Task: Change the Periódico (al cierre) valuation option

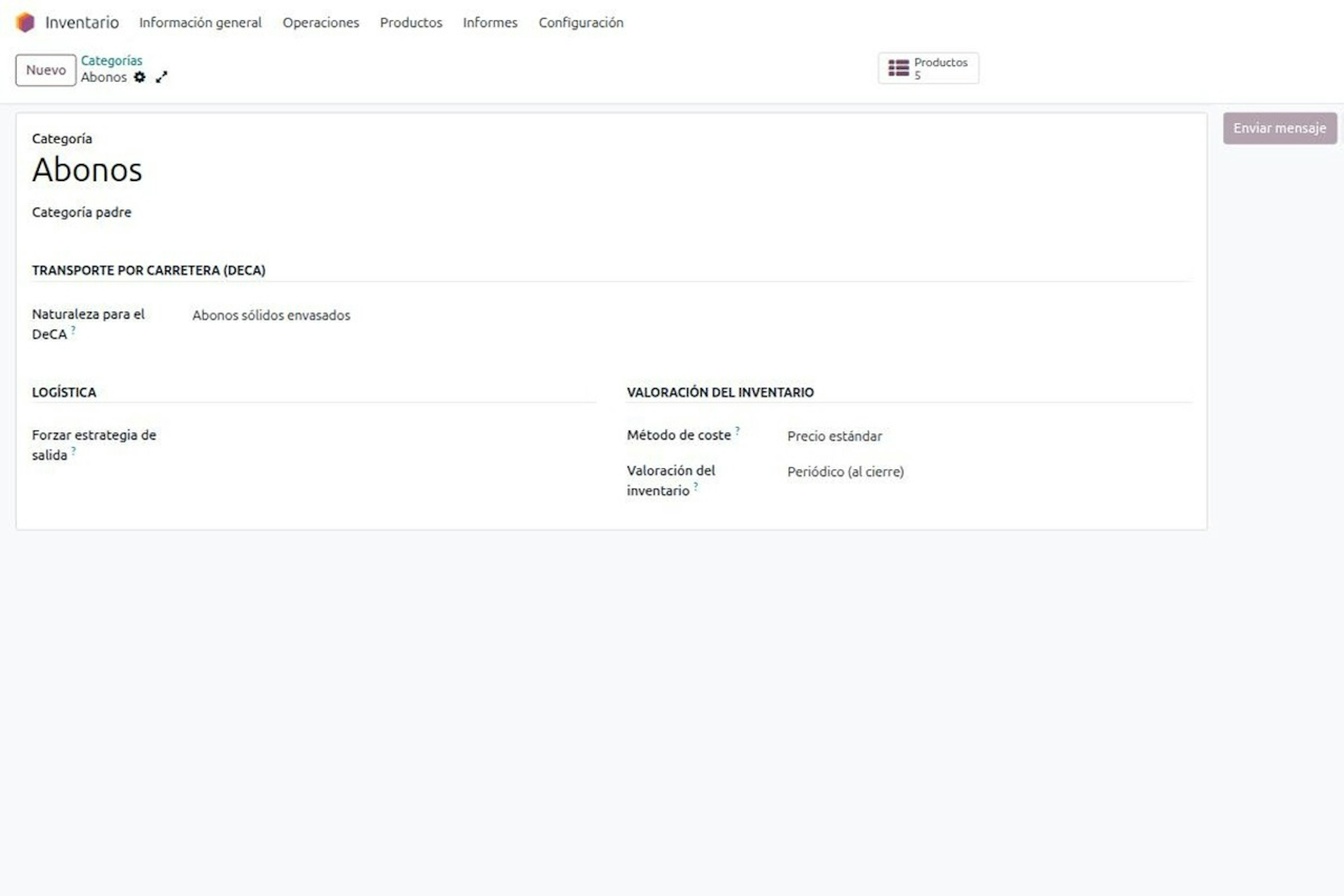Action: click(846, 472)
